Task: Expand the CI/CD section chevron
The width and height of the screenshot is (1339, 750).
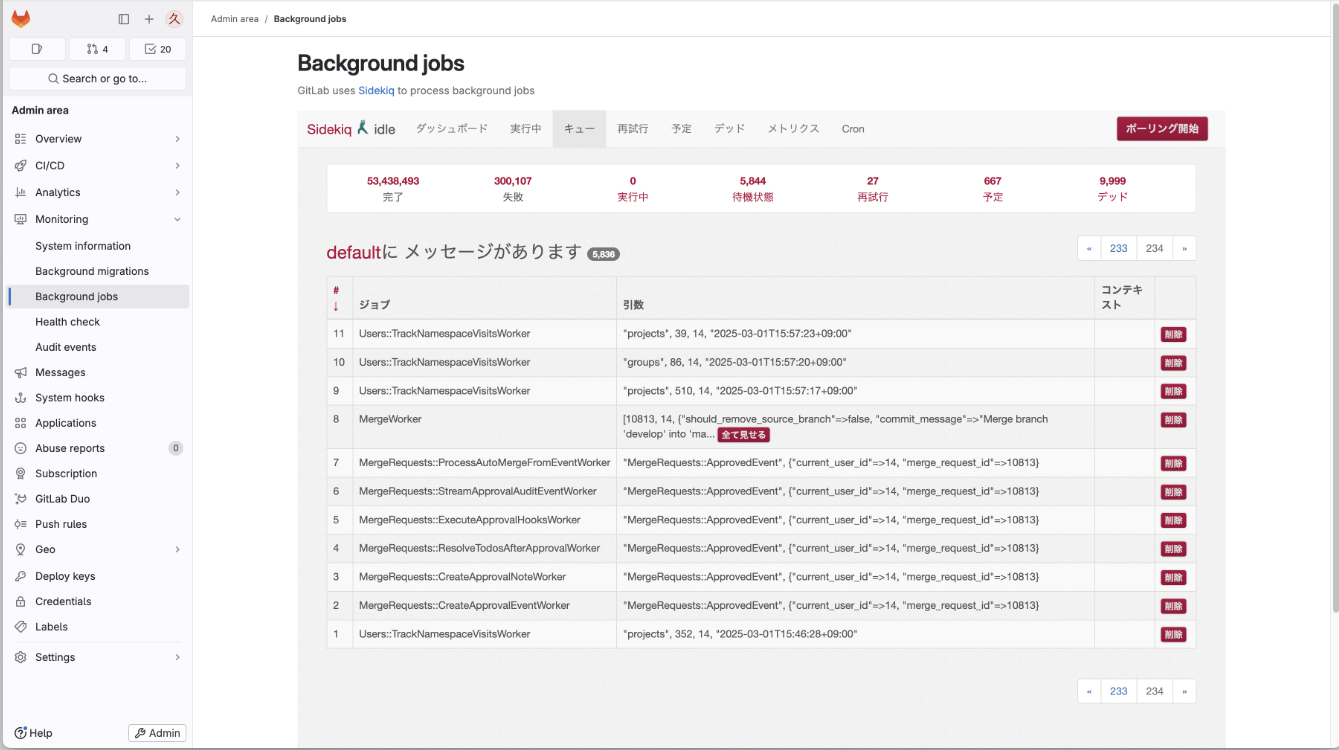Action: point(177,166)
